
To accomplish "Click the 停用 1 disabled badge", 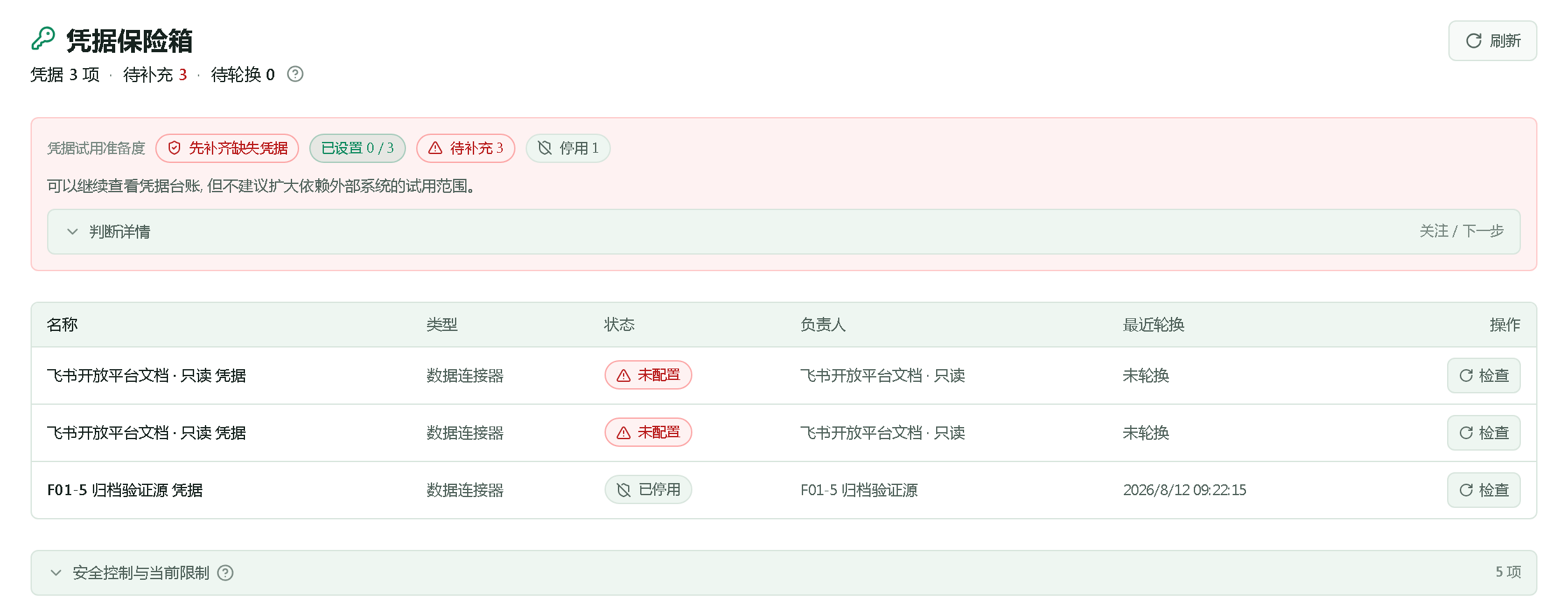I will pyautogui.click(x=568, y=148).
